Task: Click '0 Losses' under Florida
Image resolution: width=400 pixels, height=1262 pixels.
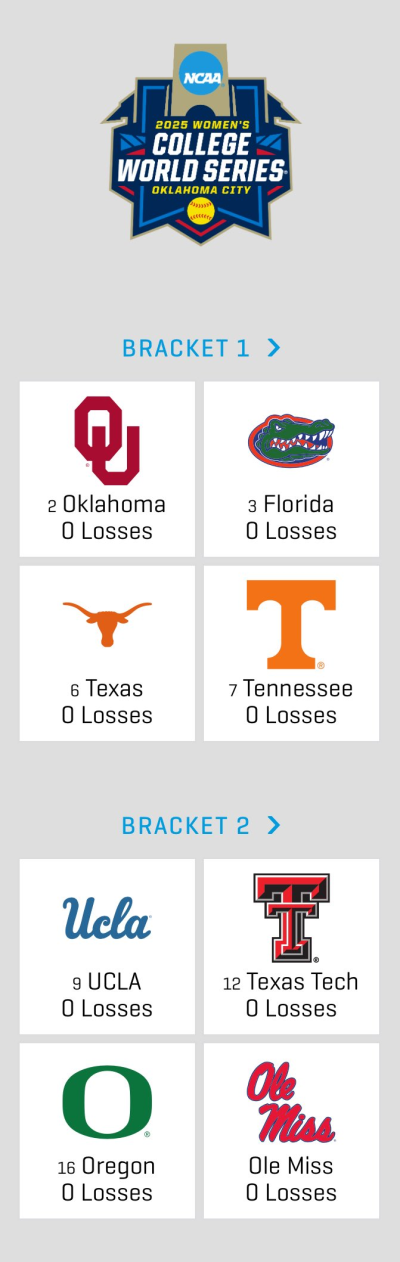Action: (x=291, y=531)
